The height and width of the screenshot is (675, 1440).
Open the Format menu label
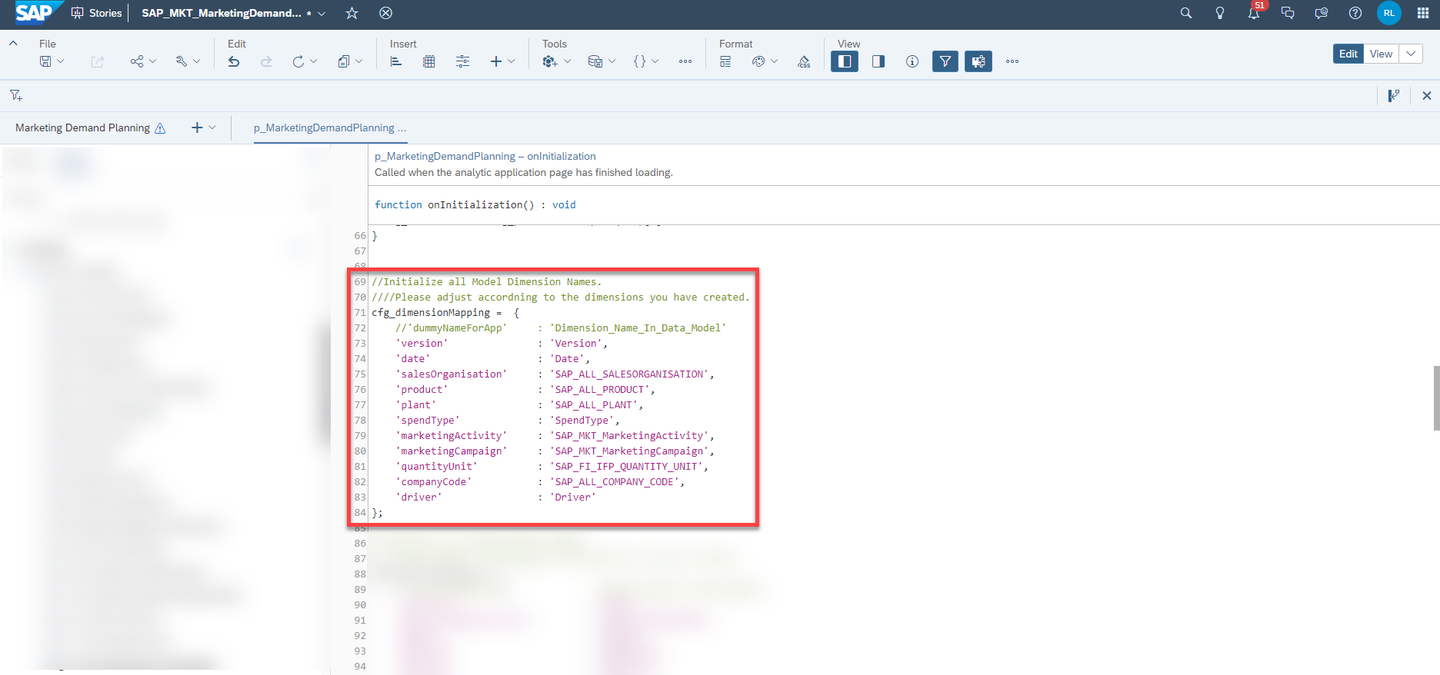point(736,44)
